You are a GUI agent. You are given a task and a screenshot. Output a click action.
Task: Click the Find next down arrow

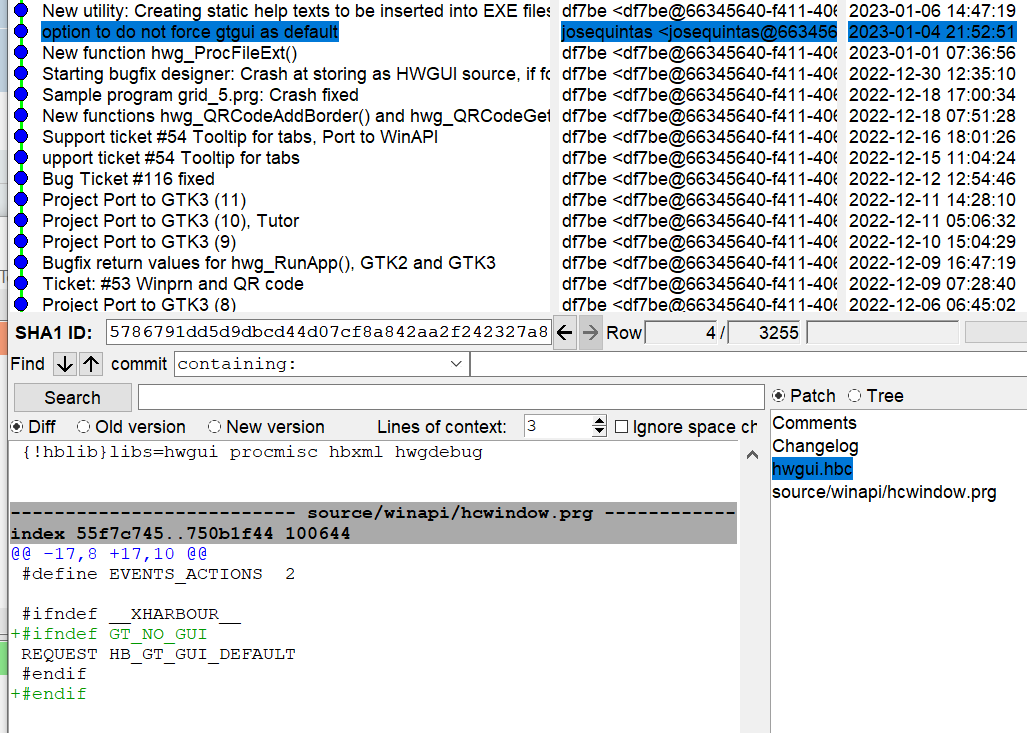(64, 364)
